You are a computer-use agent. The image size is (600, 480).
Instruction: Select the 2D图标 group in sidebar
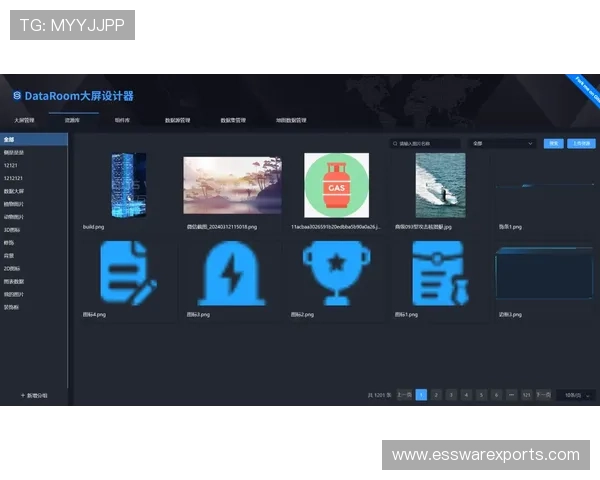click(34, 268)
